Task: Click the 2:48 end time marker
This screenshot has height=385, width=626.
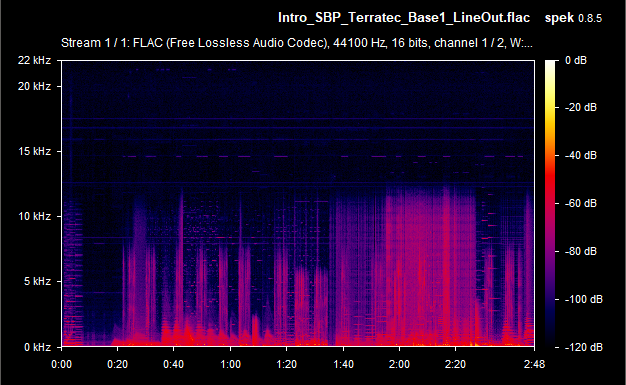Action: [x=534, y=364]
